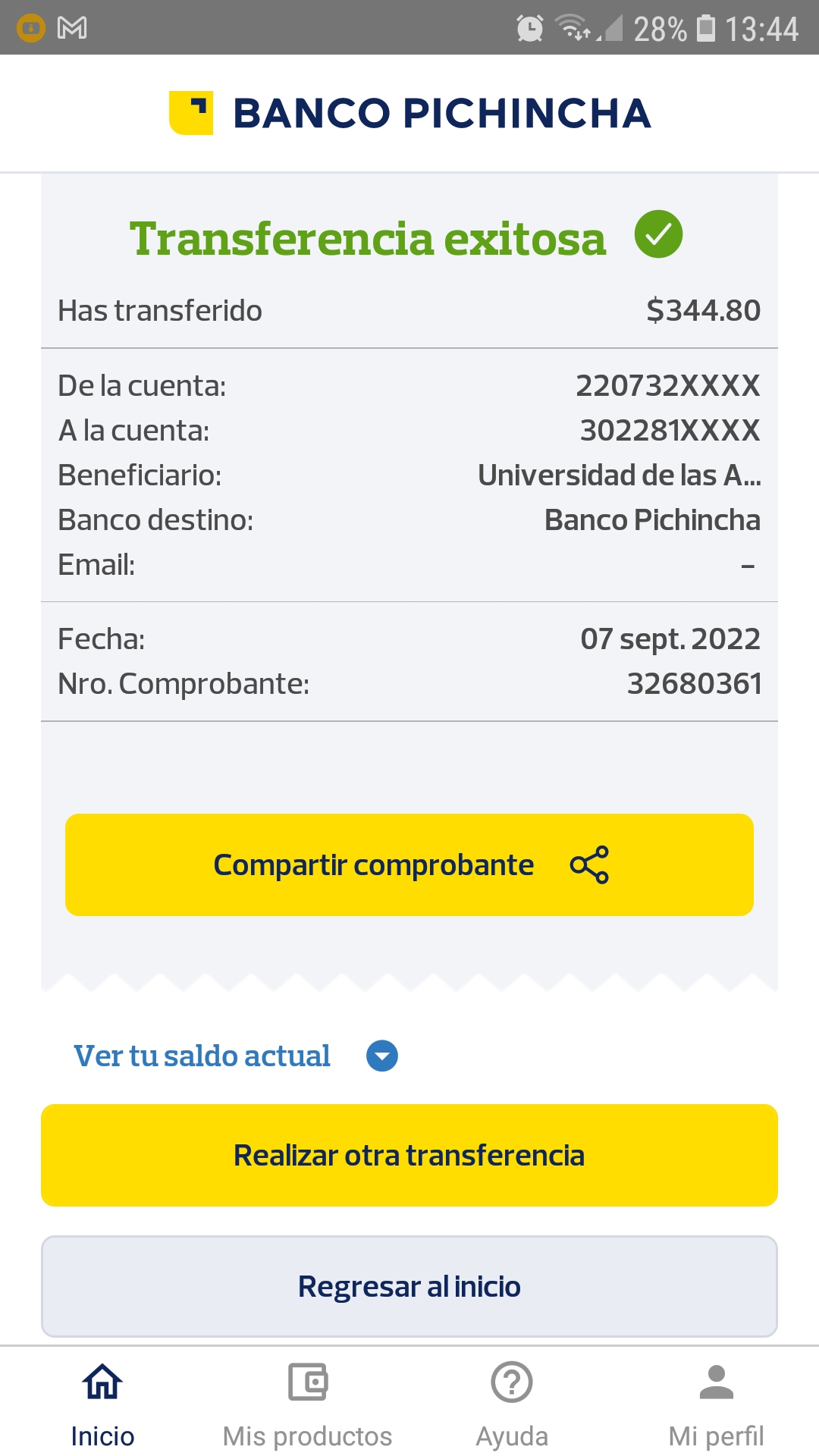Screen dimensions: 819x1456
Task: Tap the Nro. Comprobante number 32680361
Action: pos(694,684)
